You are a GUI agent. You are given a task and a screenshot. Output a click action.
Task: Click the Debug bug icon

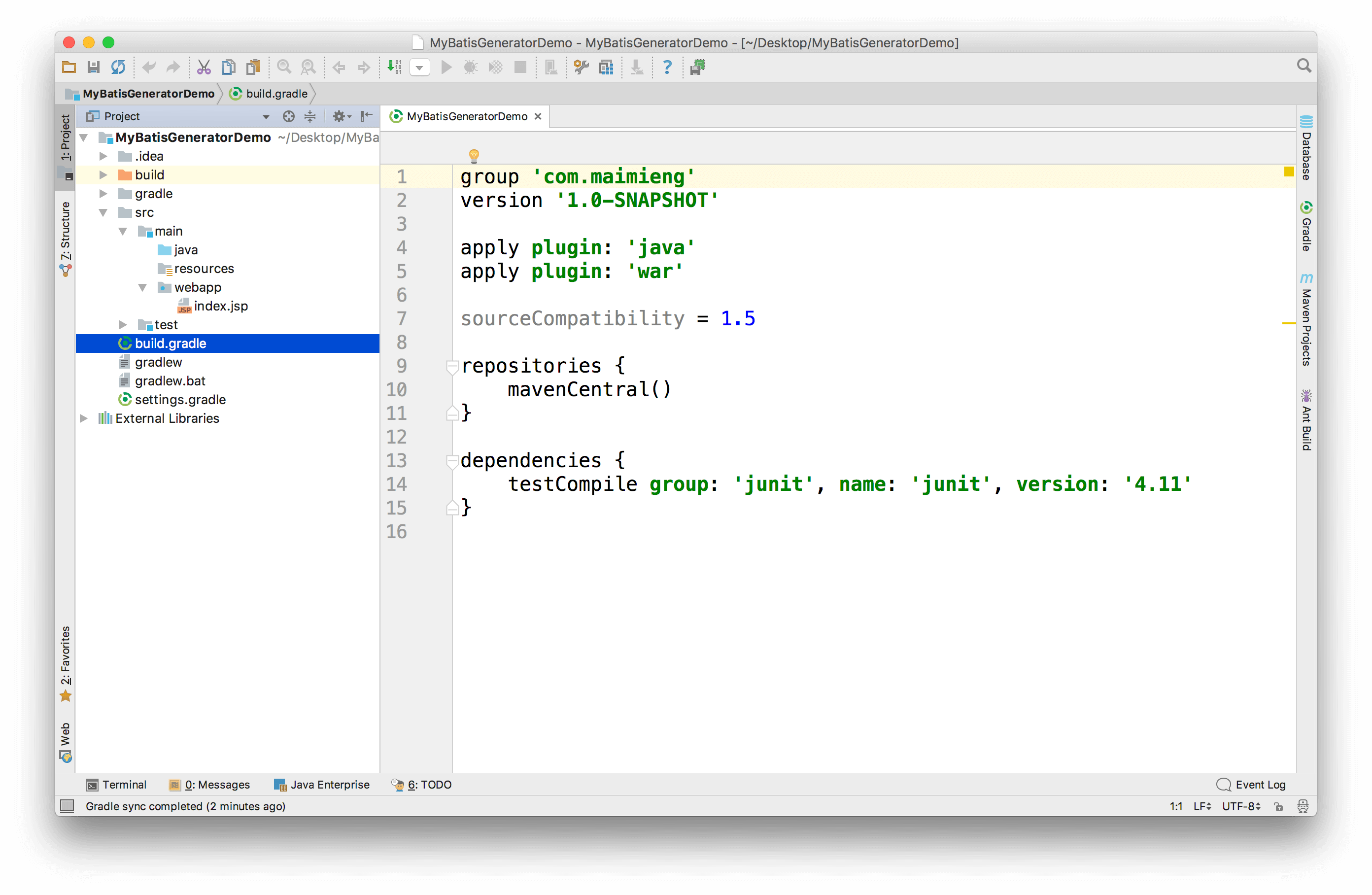(471, 68)
